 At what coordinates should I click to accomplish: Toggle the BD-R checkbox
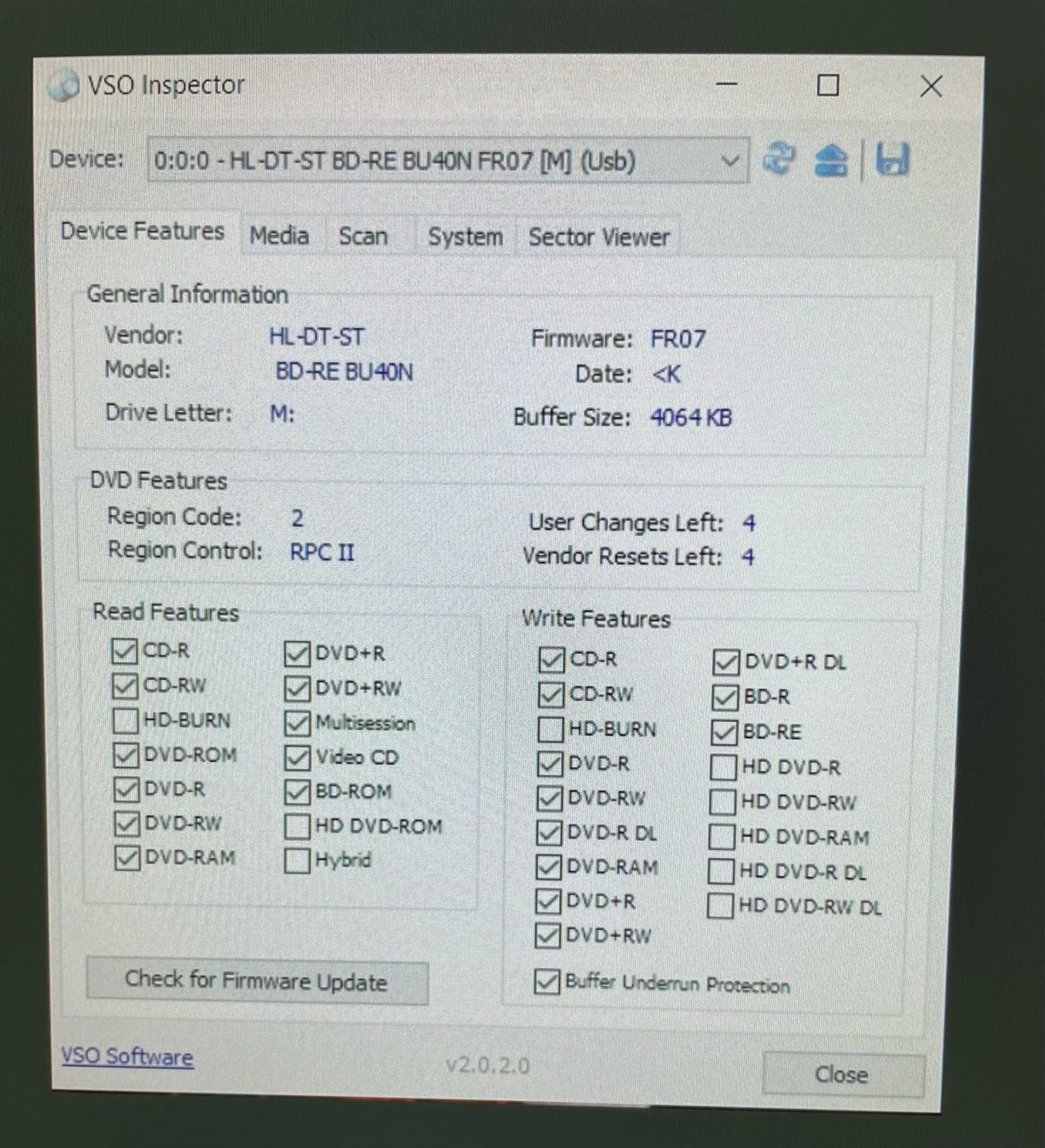coord(725,698)
